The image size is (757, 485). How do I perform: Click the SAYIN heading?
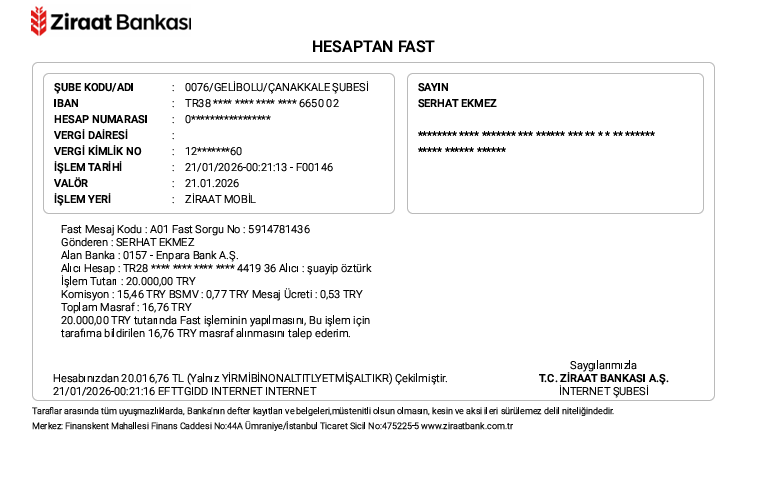[x=433, y=87]
